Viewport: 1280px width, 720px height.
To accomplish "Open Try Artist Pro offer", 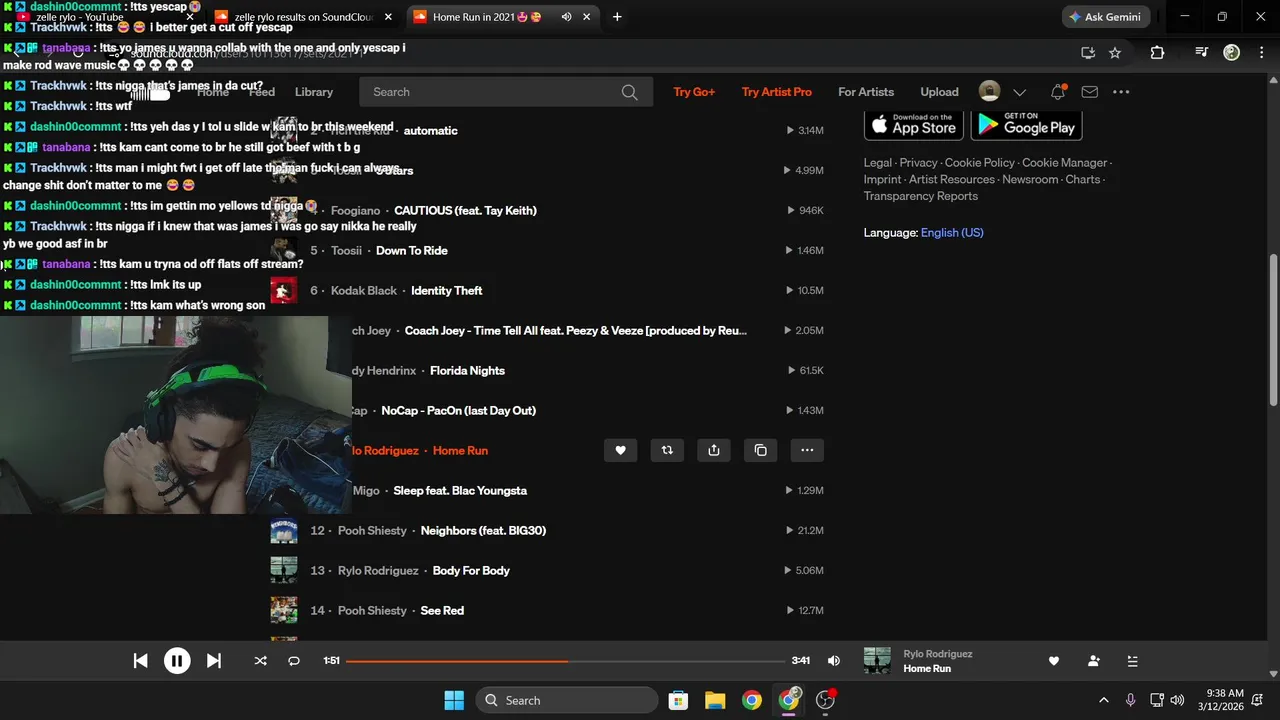I will (x=777, y=92).
